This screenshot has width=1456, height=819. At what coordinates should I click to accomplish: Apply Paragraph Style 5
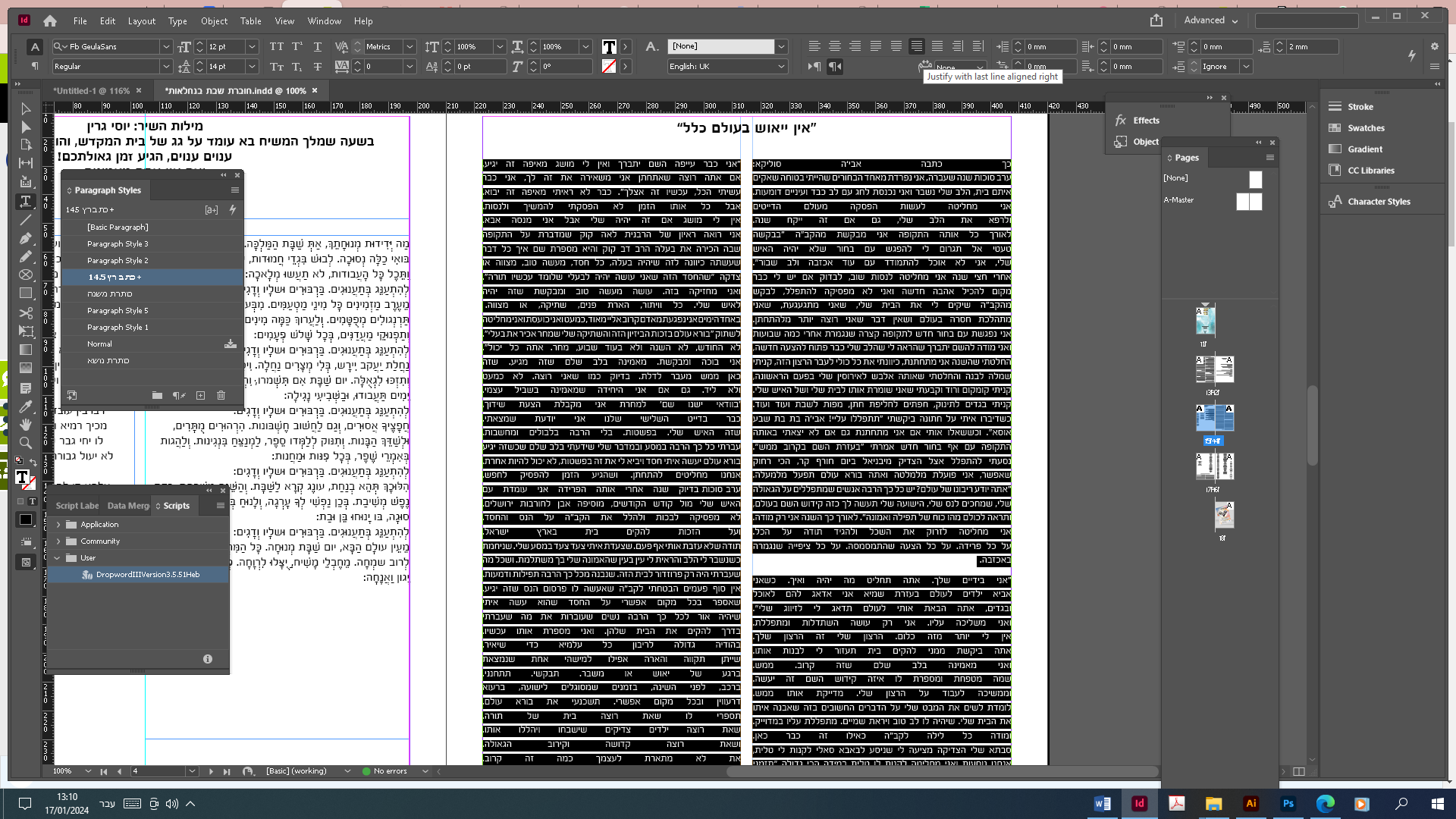coord(118,311)
